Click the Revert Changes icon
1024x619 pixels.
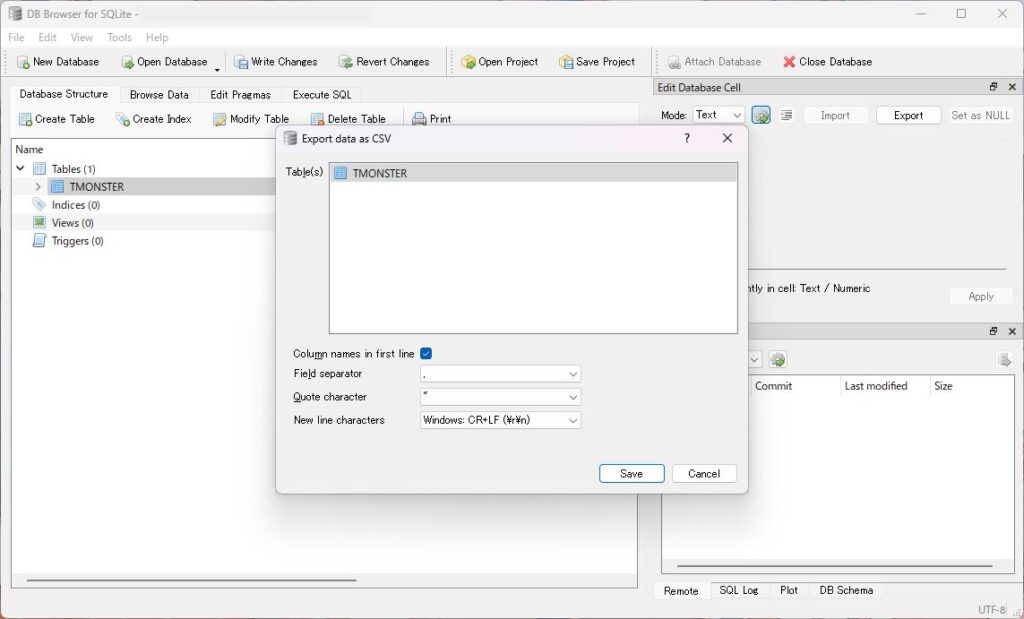tap(345, 62)
